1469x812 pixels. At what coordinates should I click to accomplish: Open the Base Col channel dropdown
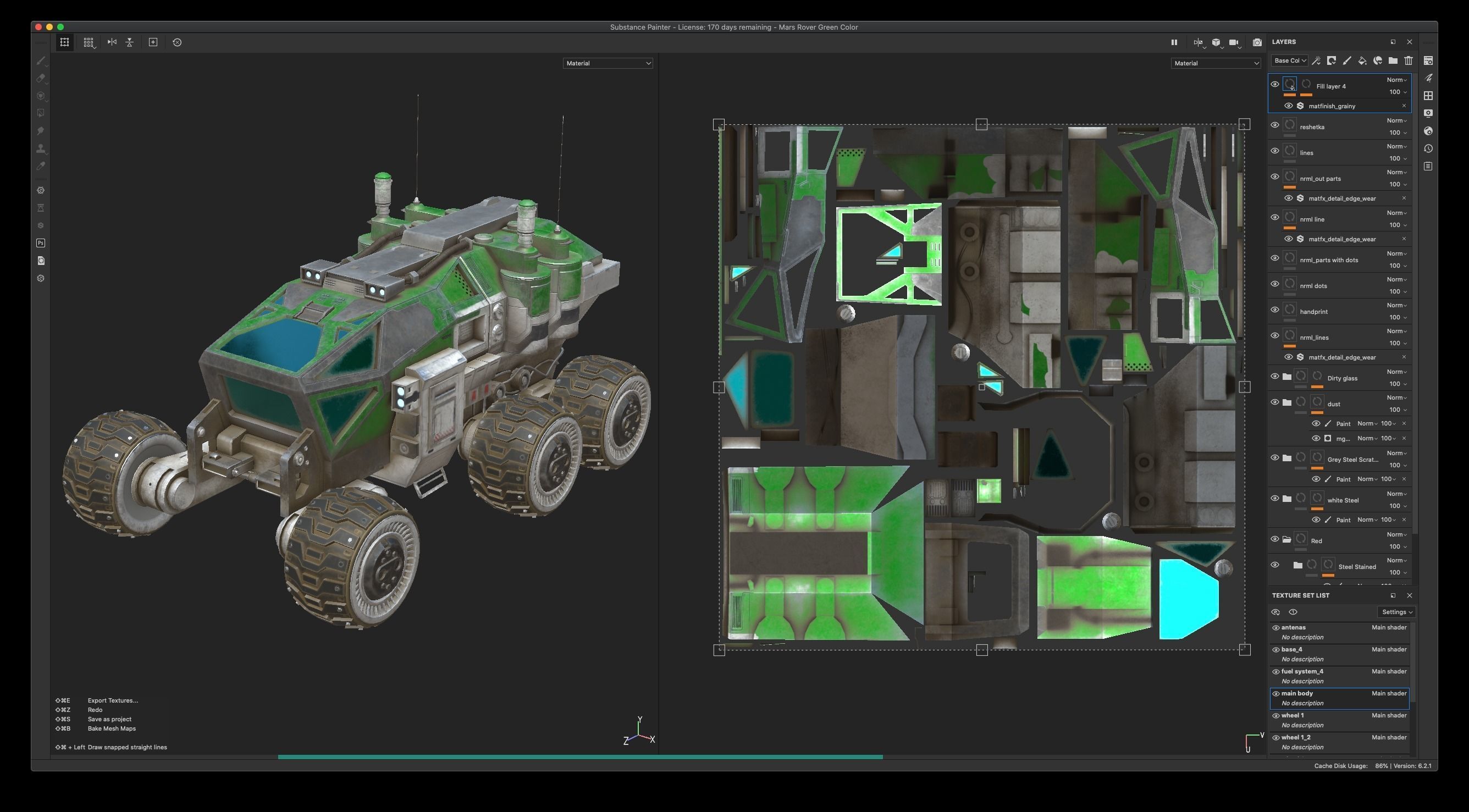[1289, 60]
